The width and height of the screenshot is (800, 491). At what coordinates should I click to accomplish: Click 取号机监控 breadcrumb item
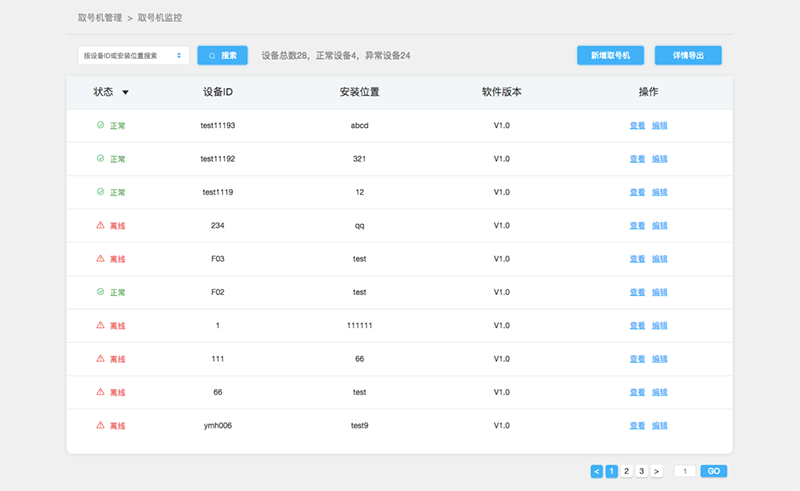click(160, 18)
